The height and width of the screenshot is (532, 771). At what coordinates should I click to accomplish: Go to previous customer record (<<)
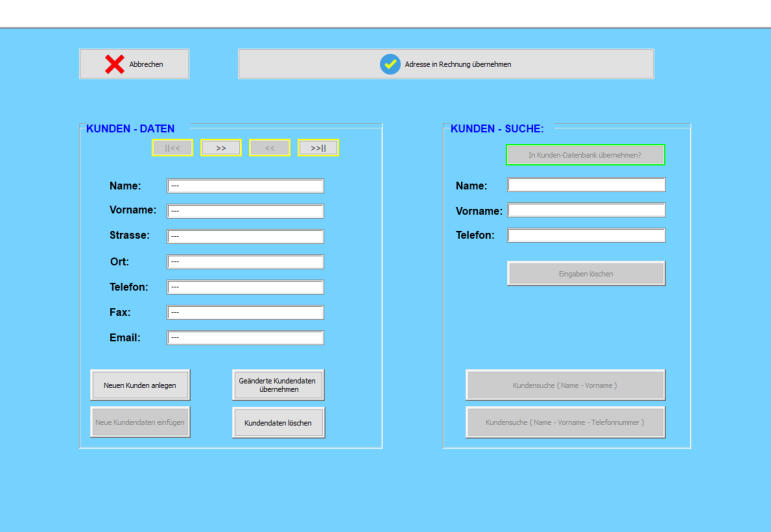coord(269,148)
